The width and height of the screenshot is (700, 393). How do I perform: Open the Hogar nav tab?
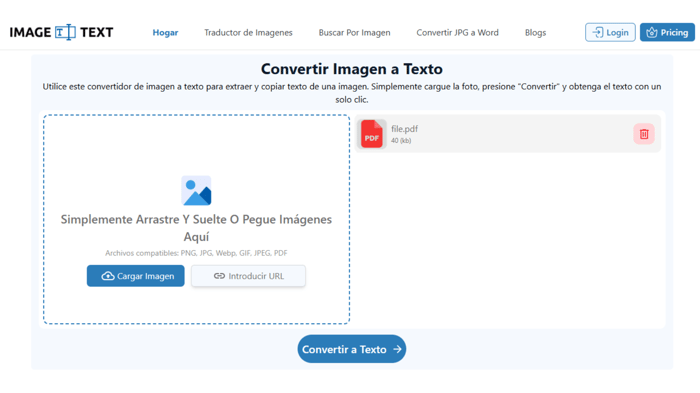(x=165, y=33)
